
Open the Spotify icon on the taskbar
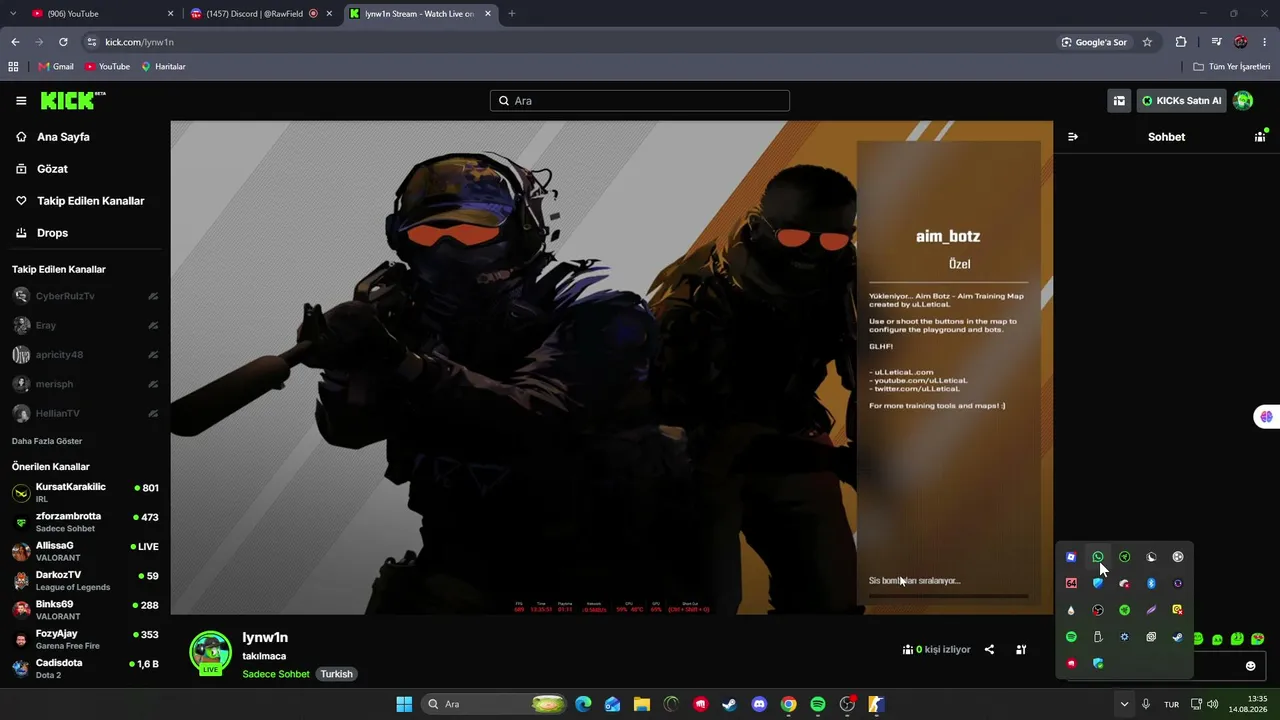(817, 704)
